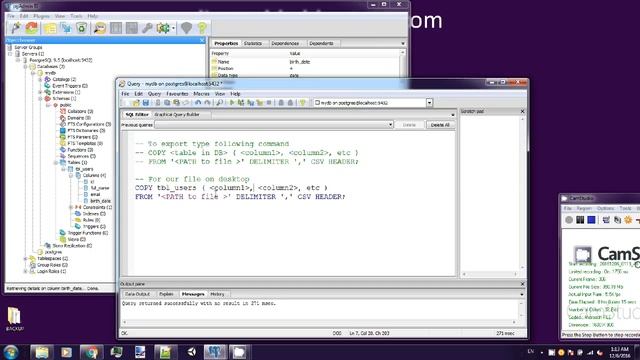Open the Favourites menu in Query window
Screen dimensions: 640x360
(x=177, y=94)
